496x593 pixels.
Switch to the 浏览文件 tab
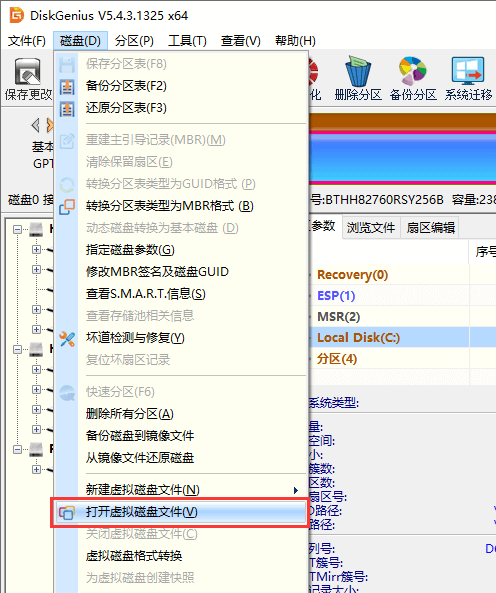370,227
